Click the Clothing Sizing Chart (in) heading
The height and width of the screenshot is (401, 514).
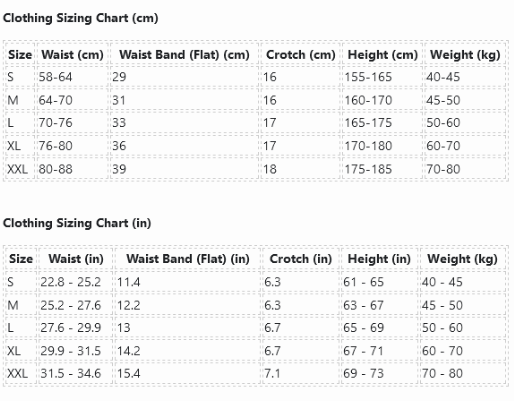tap(77, 223)
